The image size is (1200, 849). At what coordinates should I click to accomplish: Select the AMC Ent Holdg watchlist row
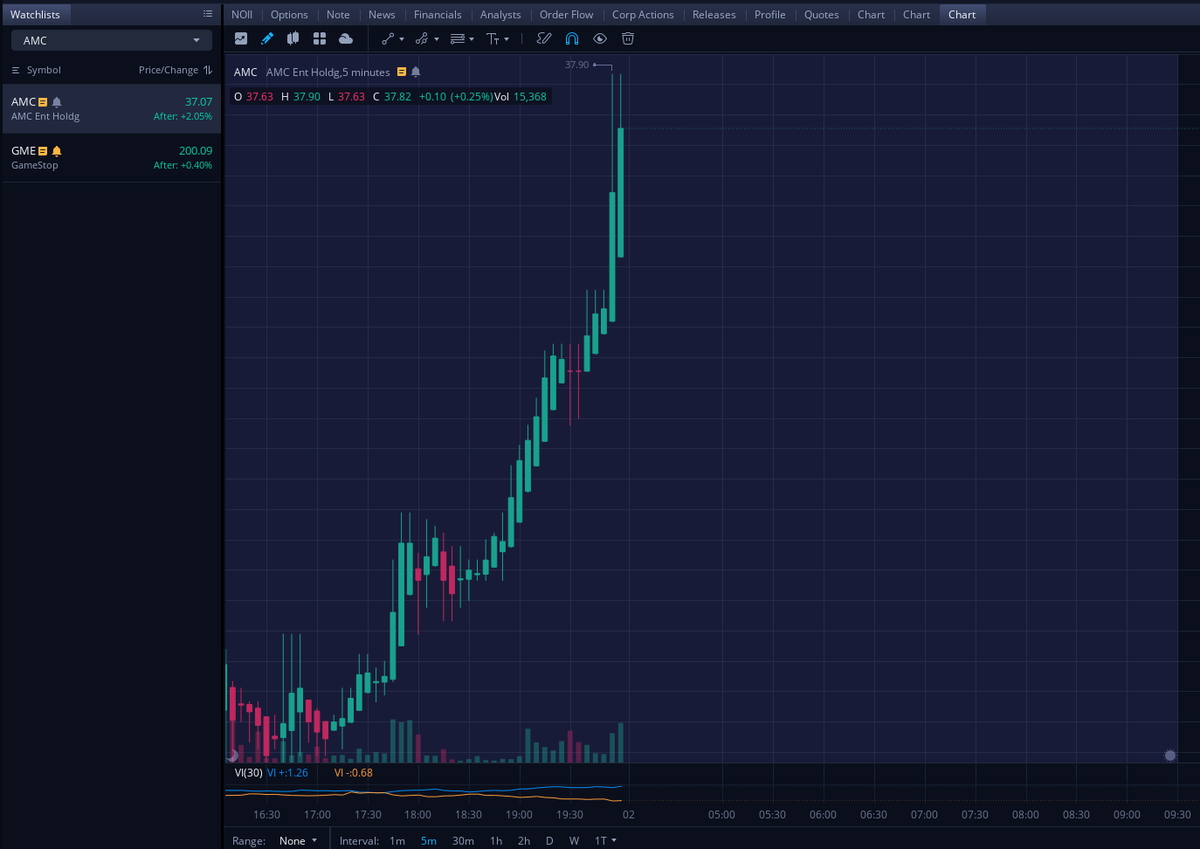coord(111,109)
